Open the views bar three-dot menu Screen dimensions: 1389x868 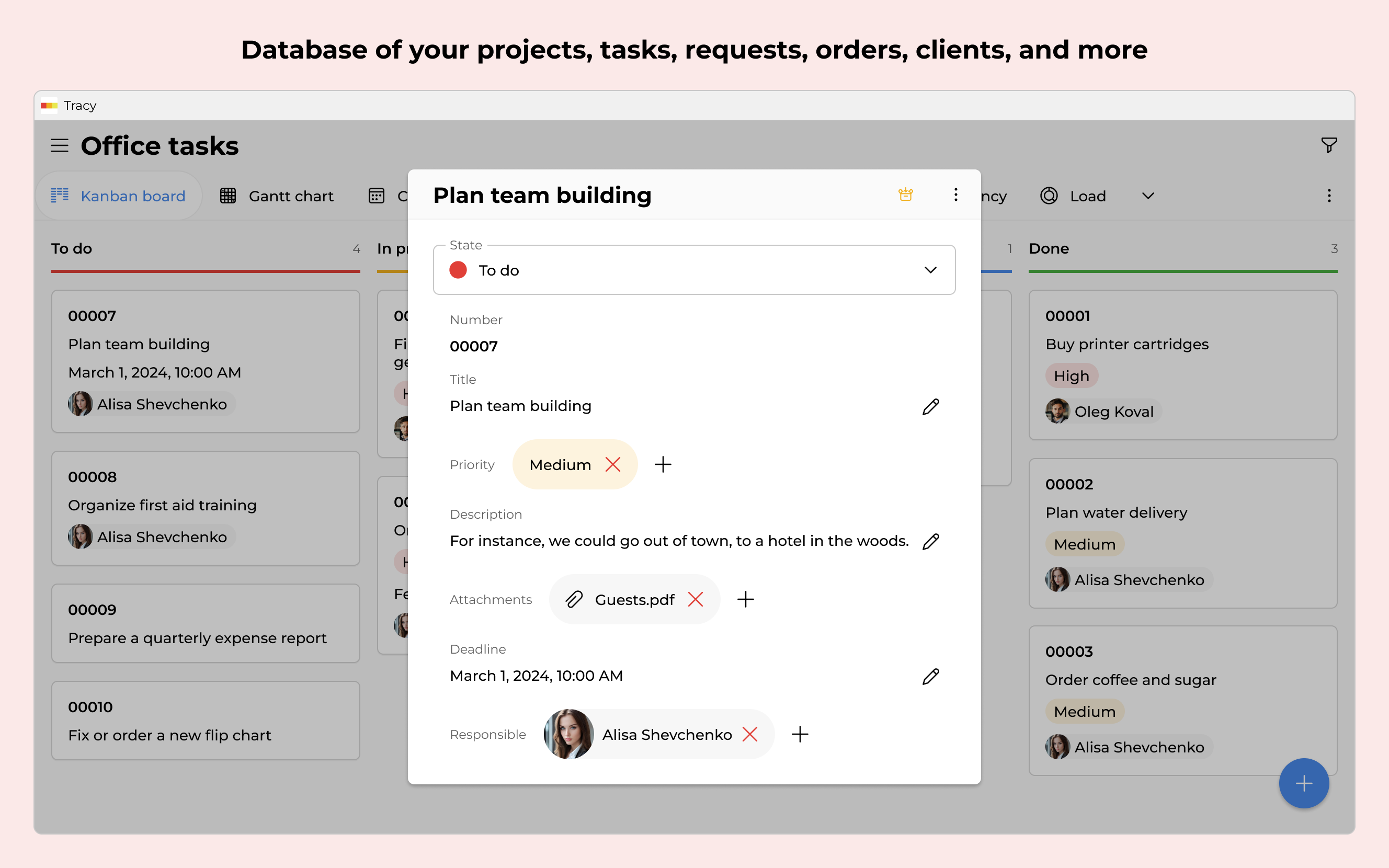coord(1328,196)
